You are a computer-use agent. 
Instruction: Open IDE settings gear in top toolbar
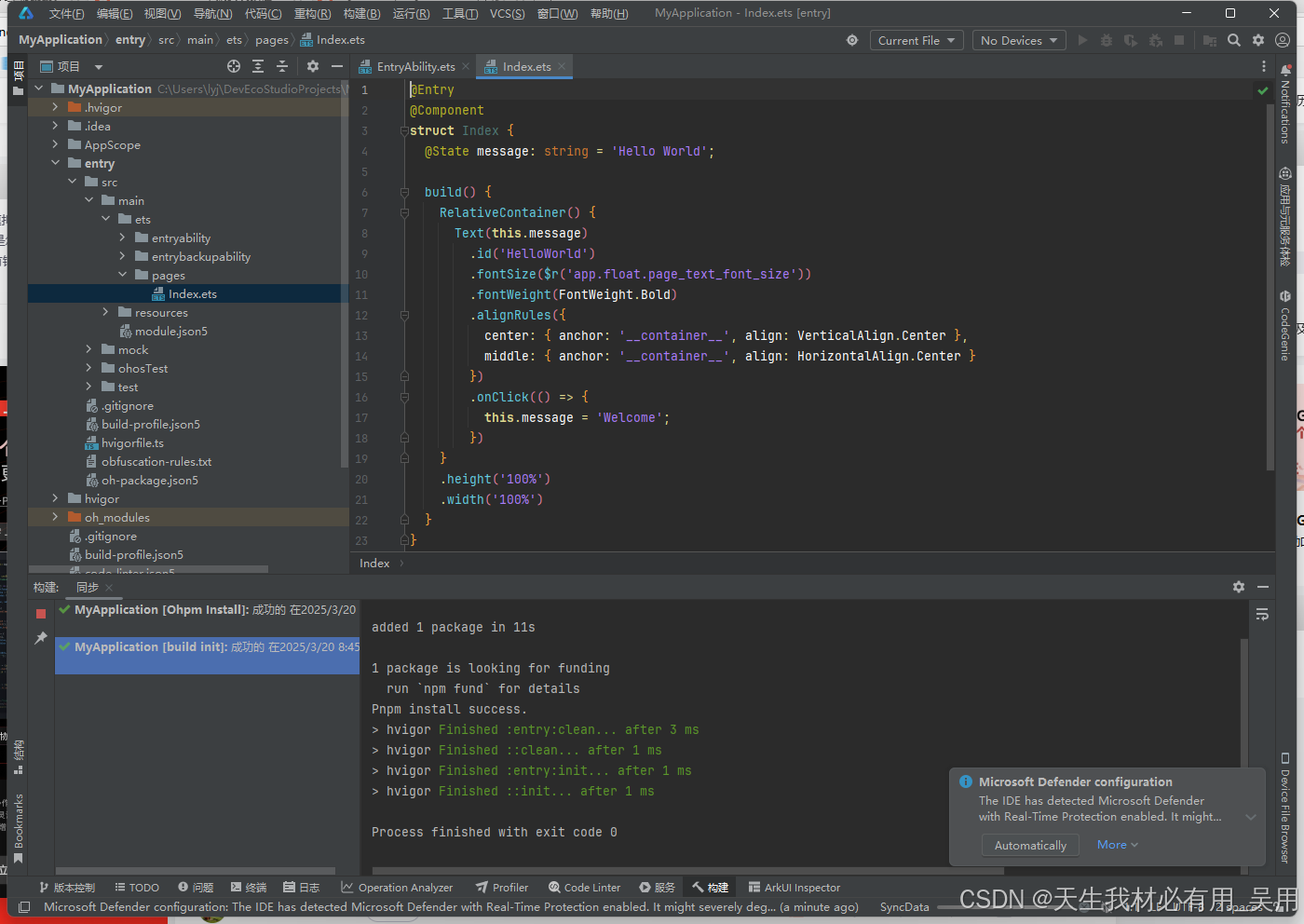click(x=1258, y=40)
